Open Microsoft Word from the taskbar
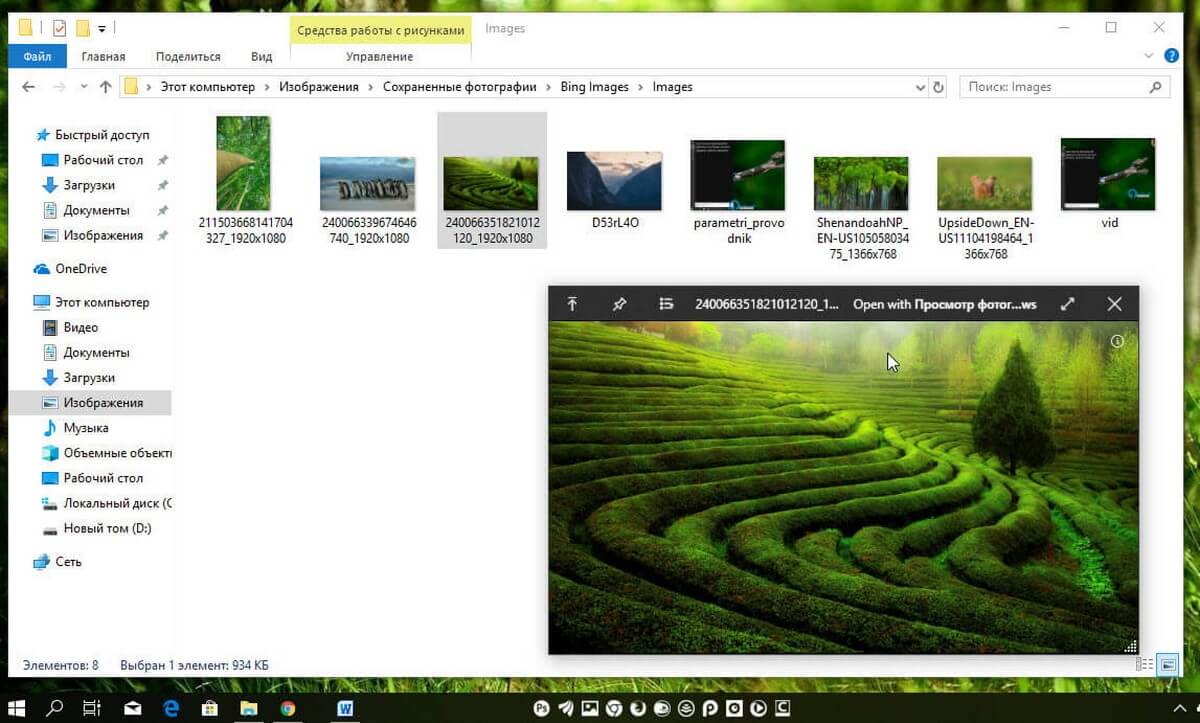1200x723 pixels. (x=346, y=708)
